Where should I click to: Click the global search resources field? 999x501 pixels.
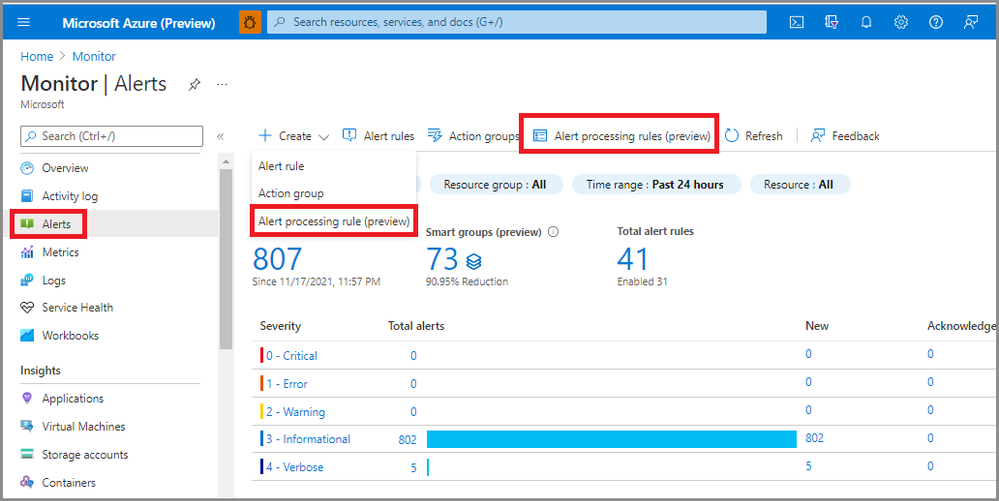517,22
